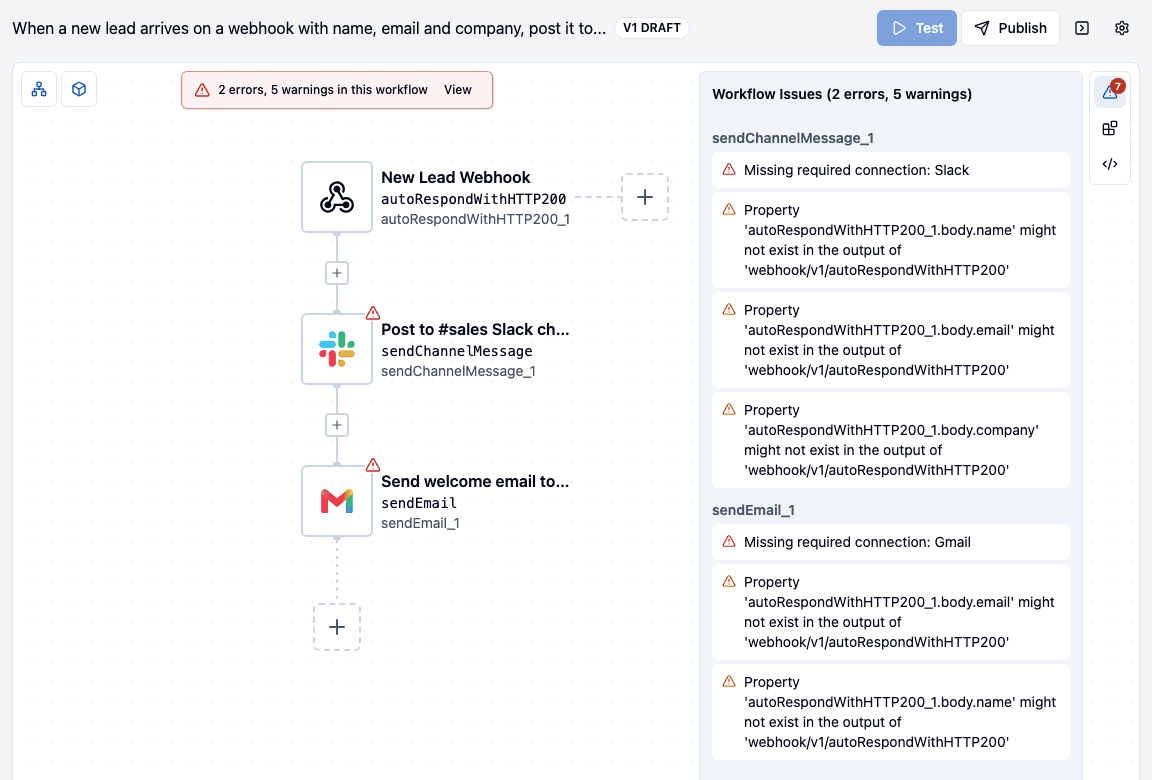This screenshot has width=1152, height=780.
Task: Open body.company property warning
Action: (x=890, y=440)
